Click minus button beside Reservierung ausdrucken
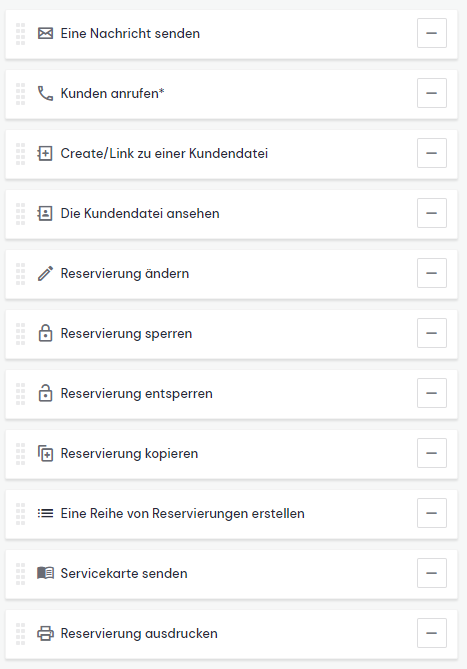The image size is (467, 669). [x=432, y=633]
